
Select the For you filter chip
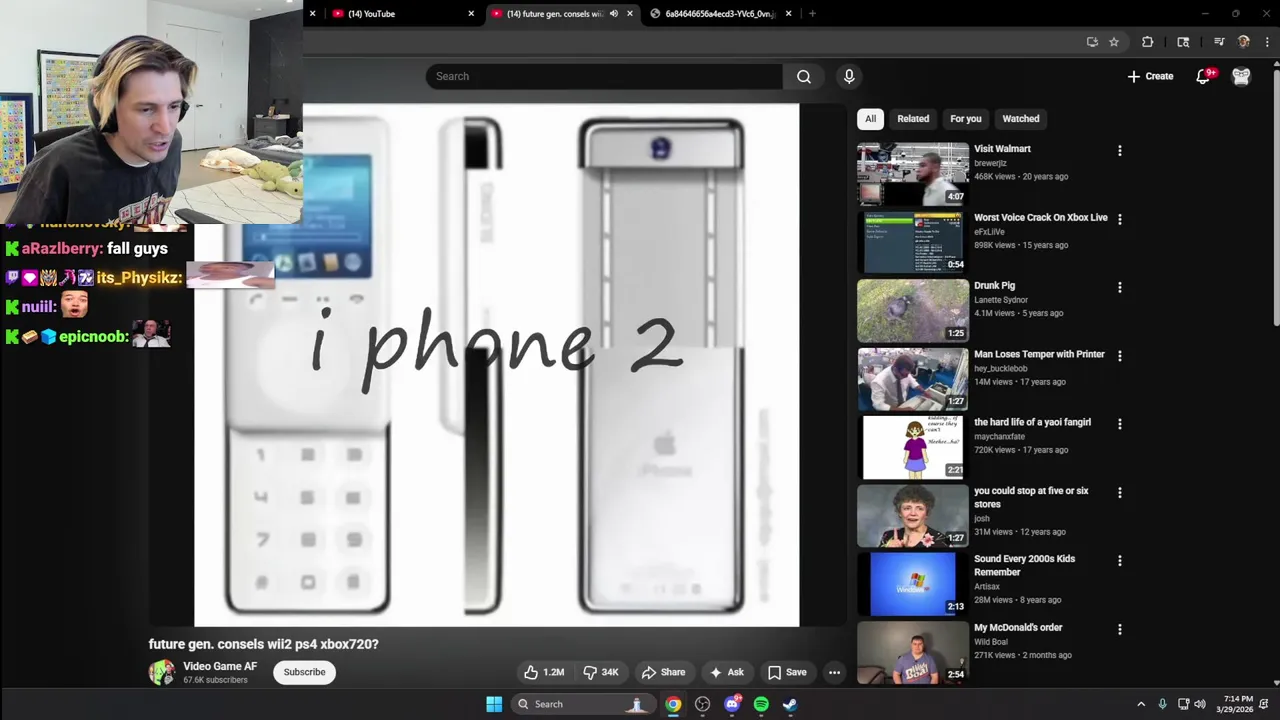click(x=965, y=118)
